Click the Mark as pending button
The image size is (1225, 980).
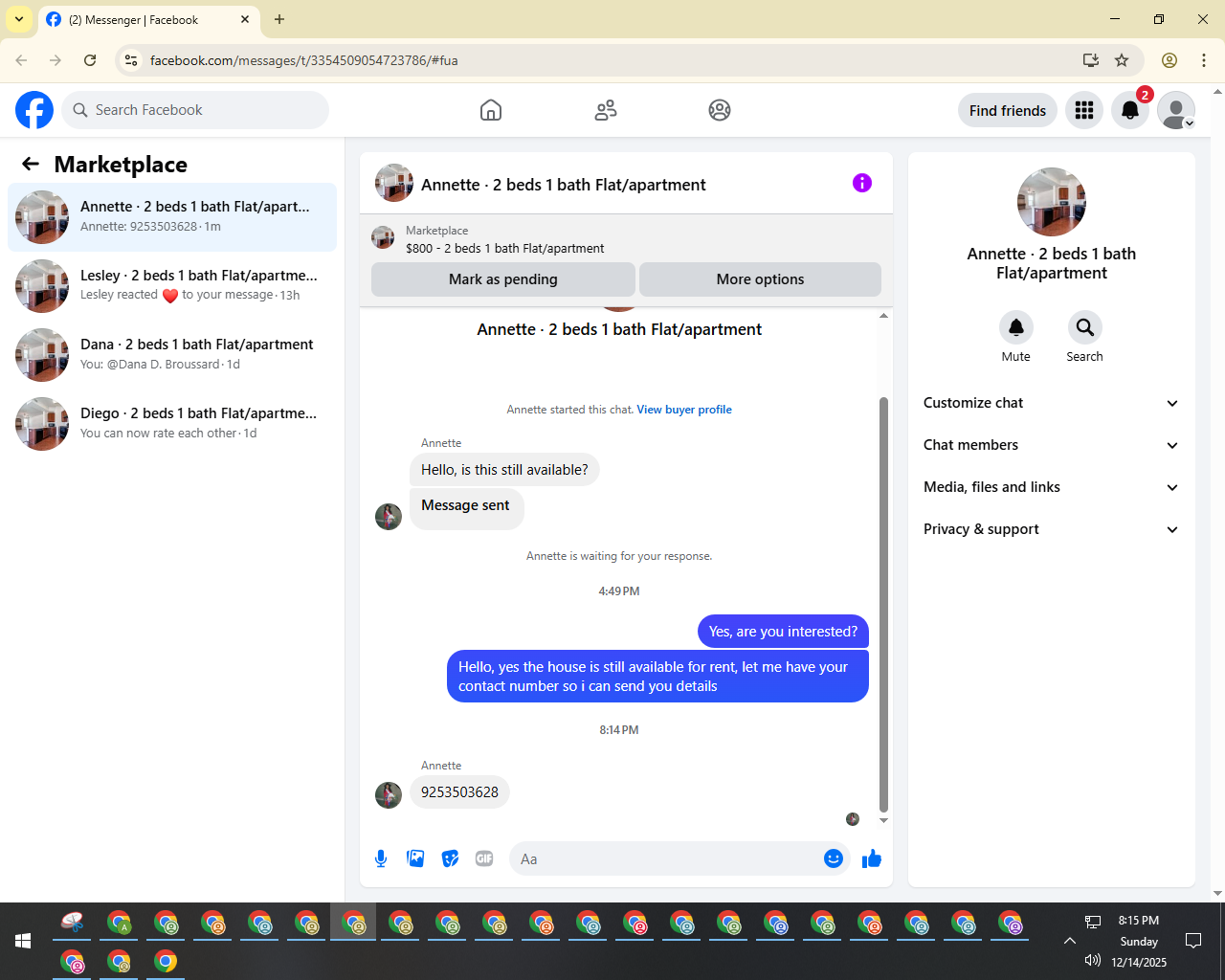point(503,279)
